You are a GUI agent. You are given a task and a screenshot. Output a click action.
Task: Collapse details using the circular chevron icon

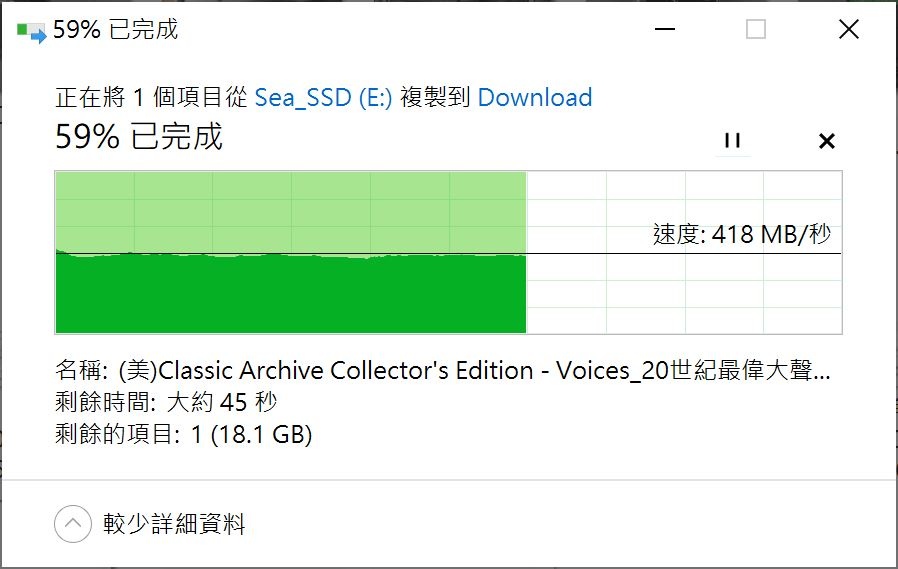(73, 524)
